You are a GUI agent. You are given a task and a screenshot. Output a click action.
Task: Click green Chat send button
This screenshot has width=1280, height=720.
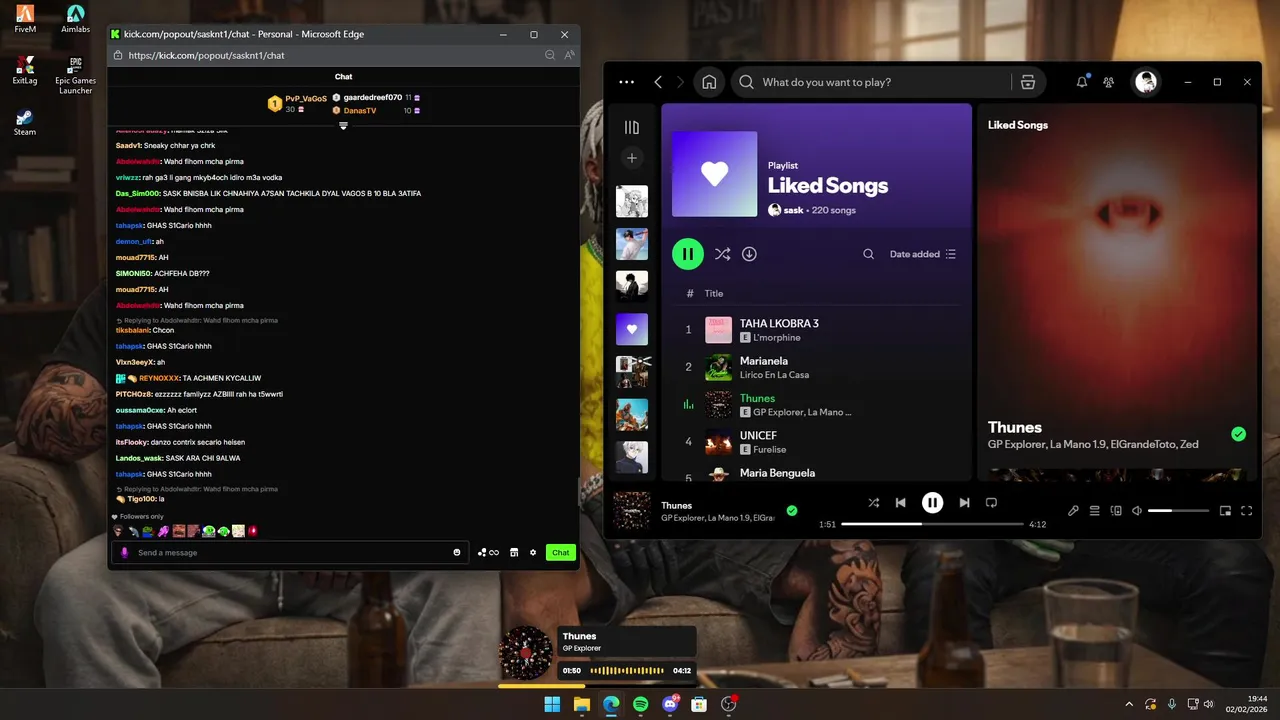561,552
